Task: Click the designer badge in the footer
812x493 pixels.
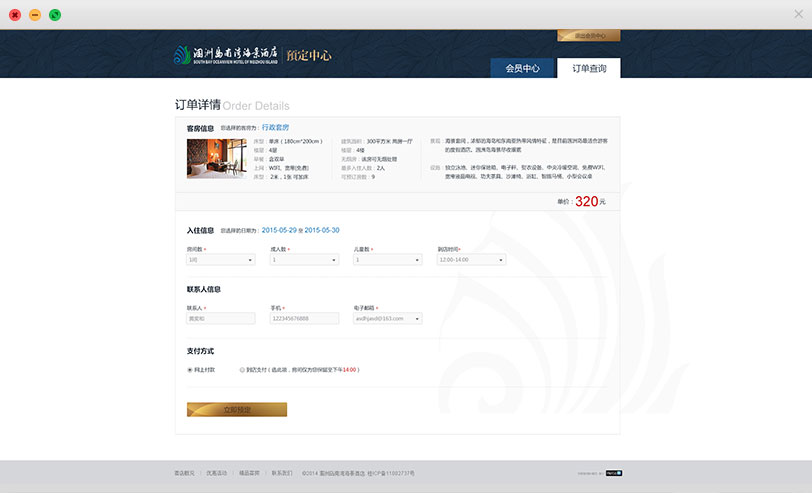Action: (612, 473)
